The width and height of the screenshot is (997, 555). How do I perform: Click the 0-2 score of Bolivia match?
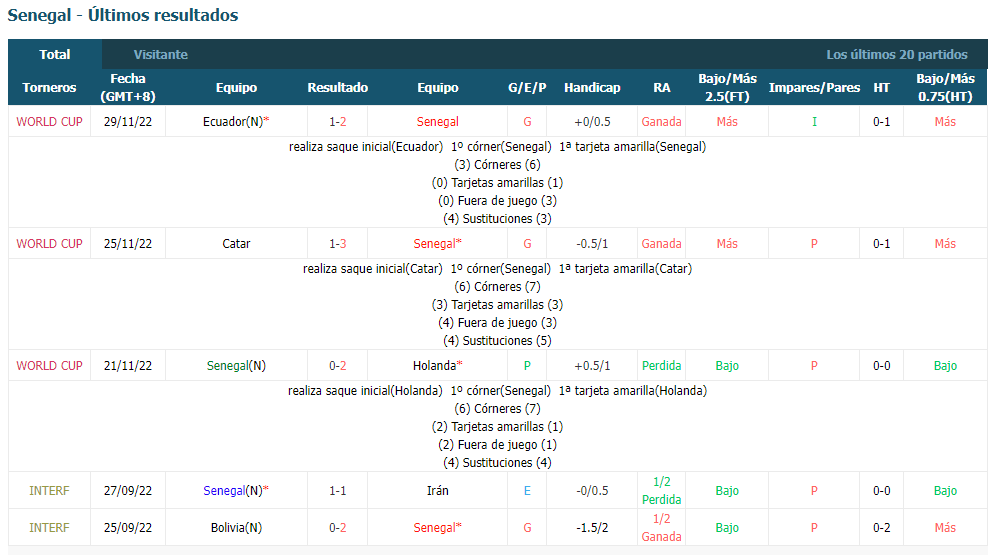(x=338, y=528)
